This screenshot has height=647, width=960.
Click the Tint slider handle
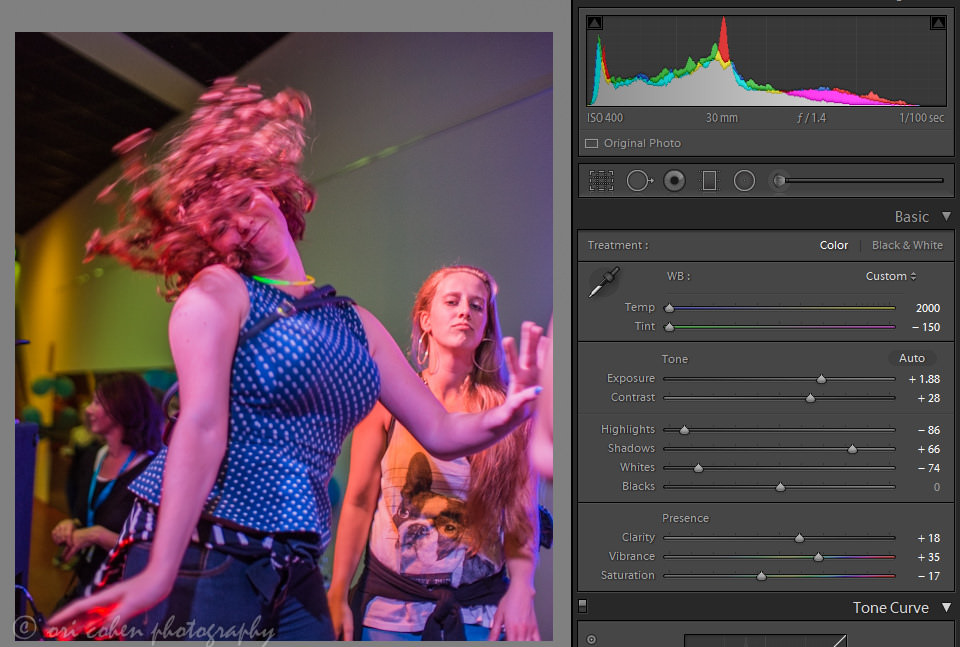[670, 327]
